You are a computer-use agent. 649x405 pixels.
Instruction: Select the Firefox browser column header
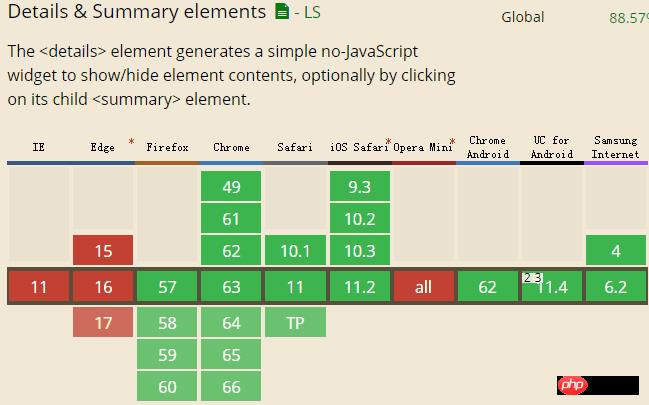(167, 148)
